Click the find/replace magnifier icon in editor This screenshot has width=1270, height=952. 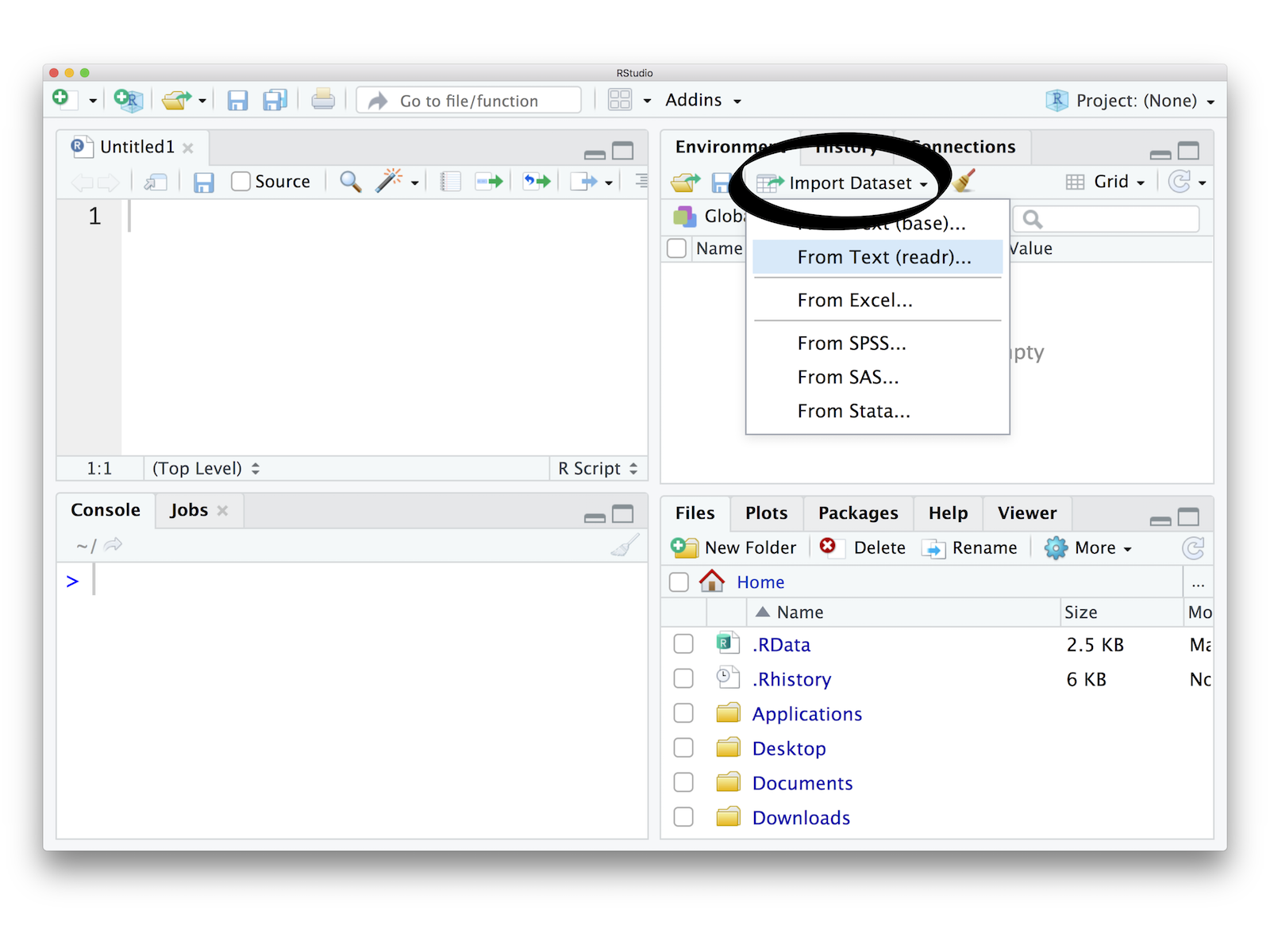350,182
